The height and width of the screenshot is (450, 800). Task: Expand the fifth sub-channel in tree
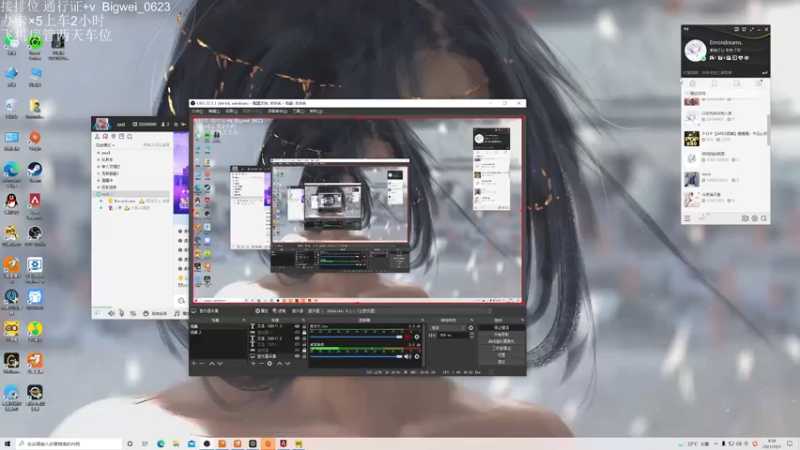pos(98,180)
